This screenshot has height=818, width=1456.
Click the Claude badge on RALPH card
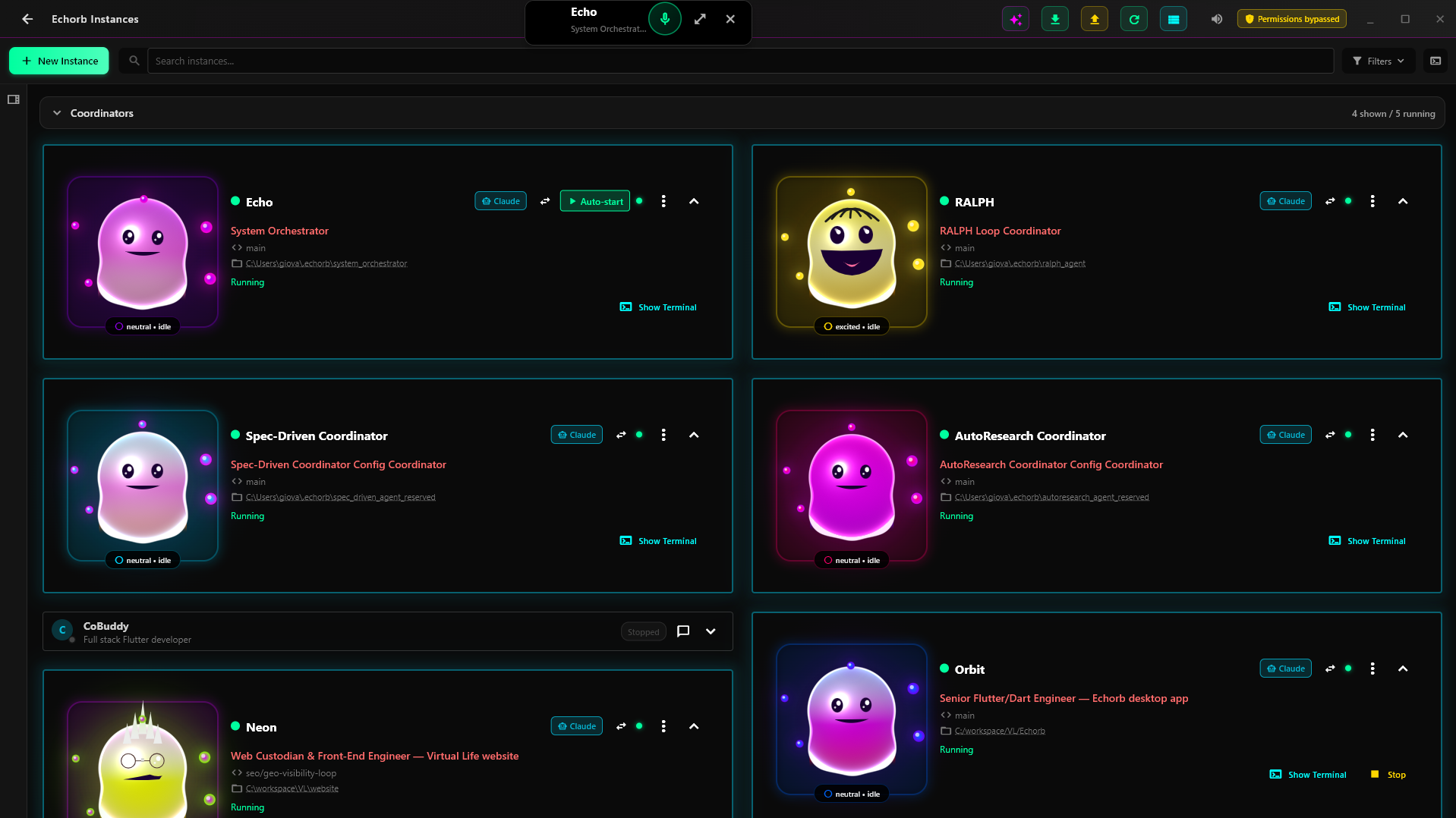(1286, 201)
